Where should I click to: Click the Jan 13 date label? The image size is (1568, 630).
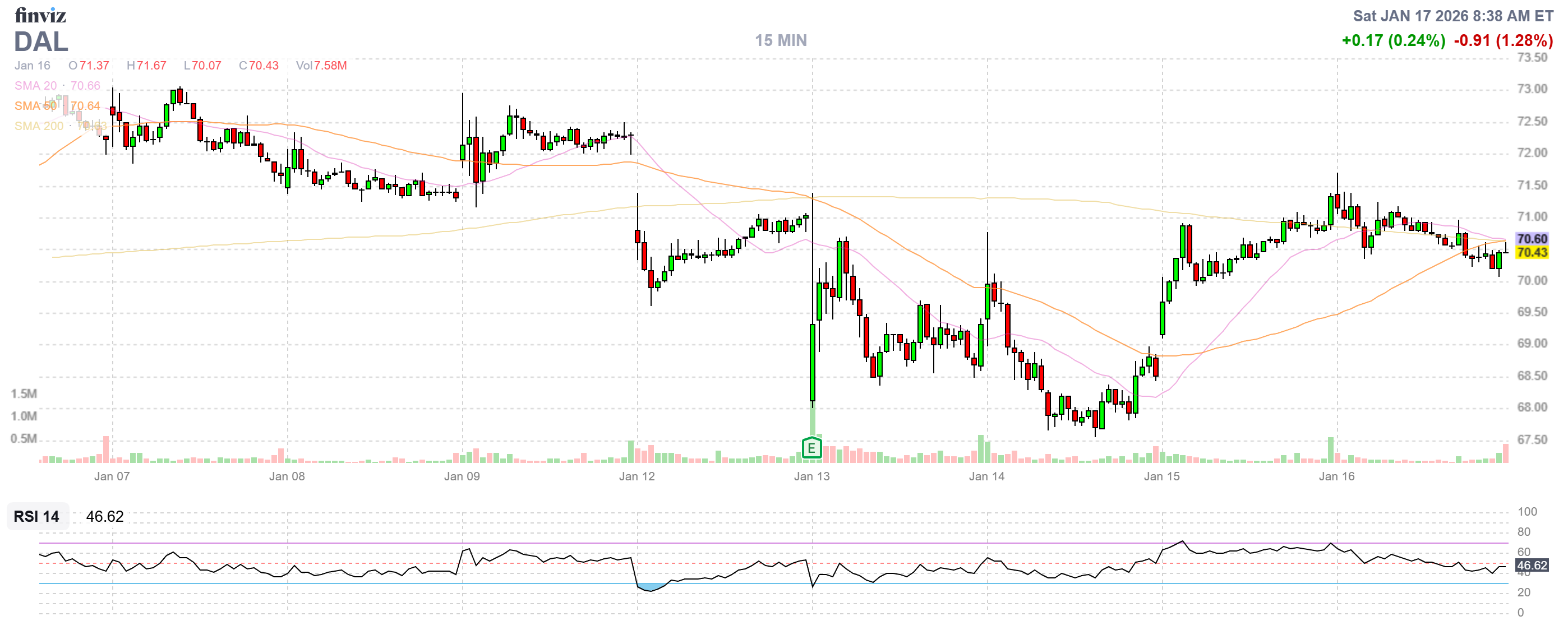coord(811,476)
